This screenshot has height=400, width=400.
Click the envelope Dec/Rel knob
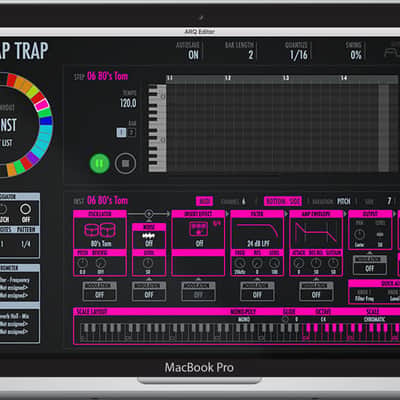(x=316, y=264)
